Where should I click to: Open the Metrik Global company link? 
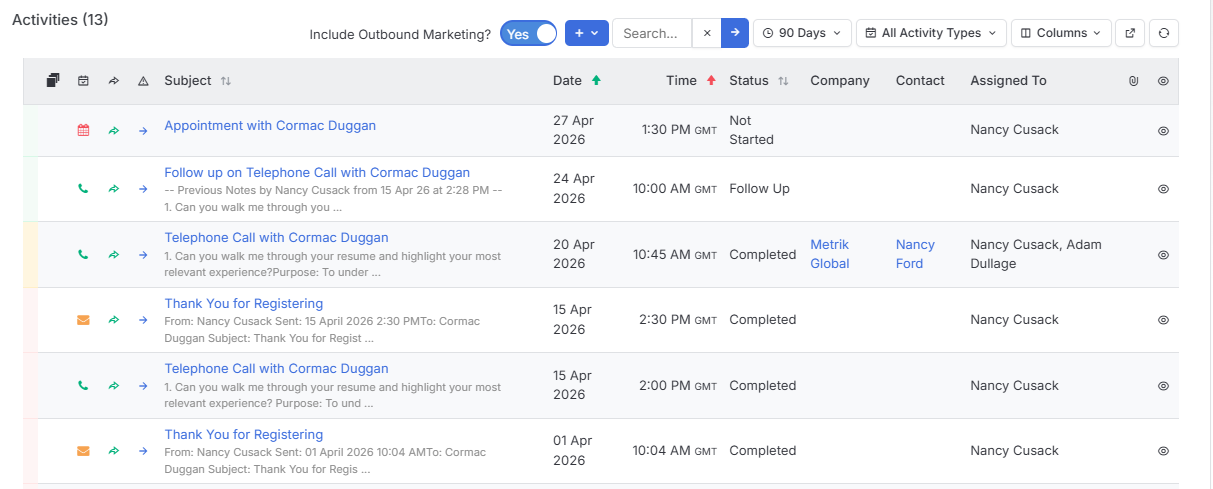pyautogui.click(x=831, y=254)
